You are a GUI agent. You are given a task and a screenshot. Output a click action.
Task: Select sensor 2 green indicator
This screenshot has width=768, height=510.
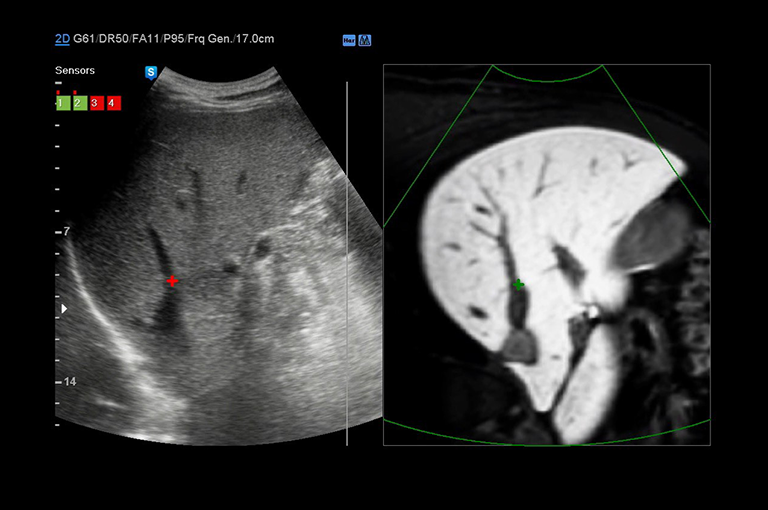79,103
